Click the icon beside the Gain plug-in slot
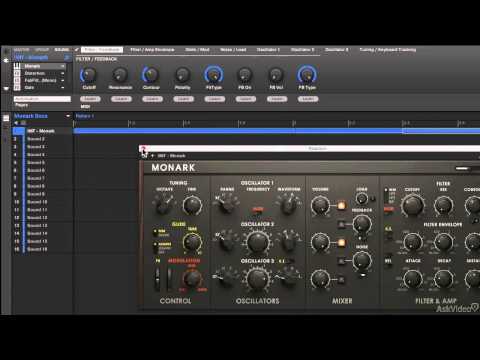The image size is (480, 360). point(17,88)
